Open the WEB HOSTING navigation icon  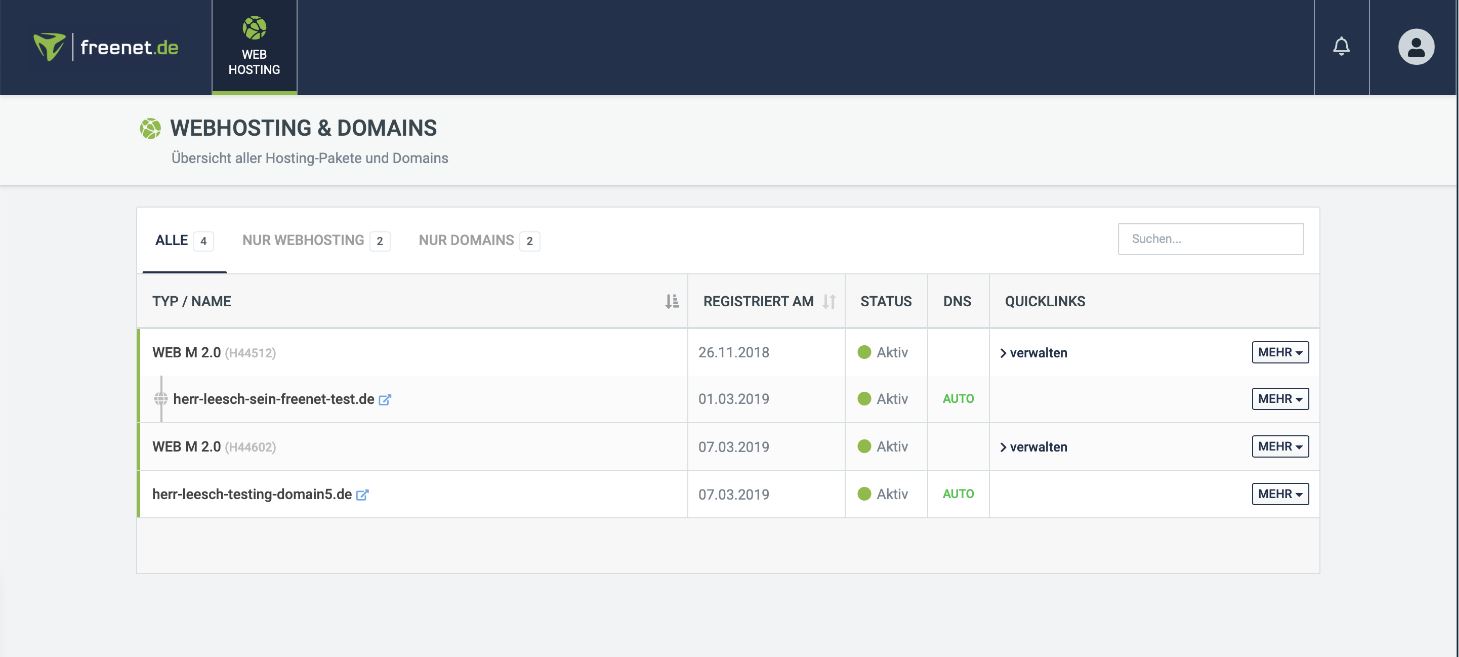[x=254, y=45]
